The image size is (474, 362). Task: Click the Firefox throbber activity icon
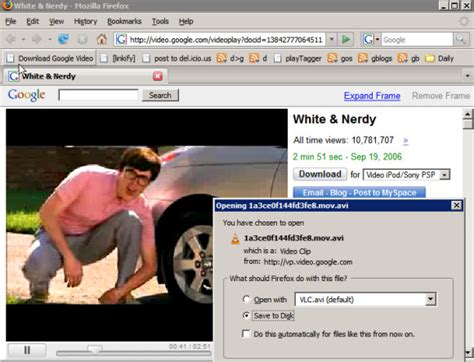coord(464,21)
